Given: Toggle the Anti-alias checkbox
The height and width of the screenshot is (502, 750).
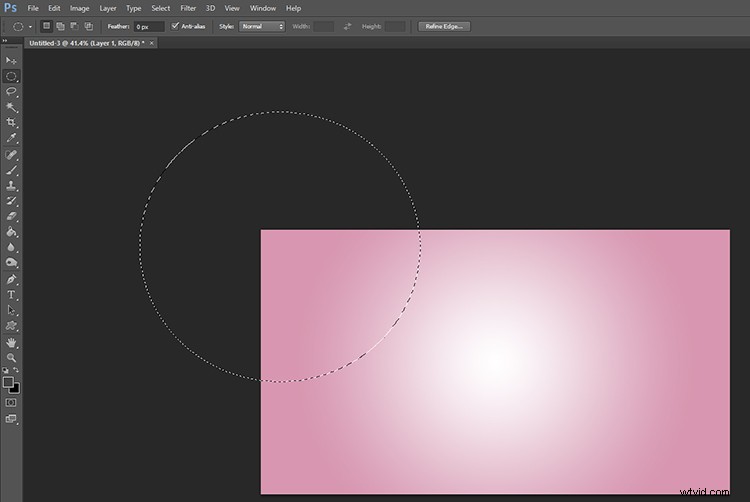Looking at the screenshot, I should click(175, 26).
